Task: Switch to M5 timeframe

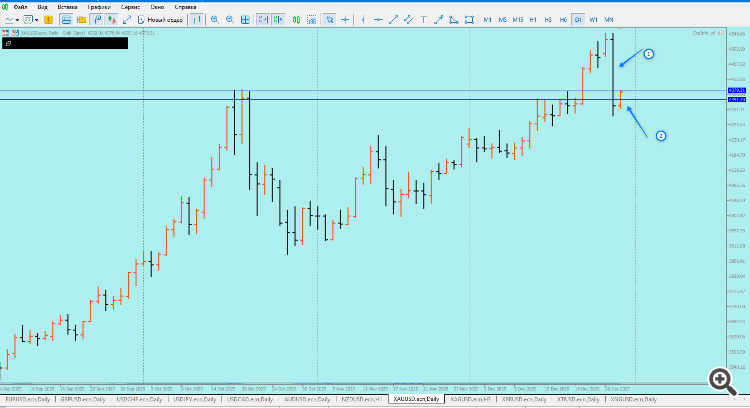Action: tap(503, 20)
